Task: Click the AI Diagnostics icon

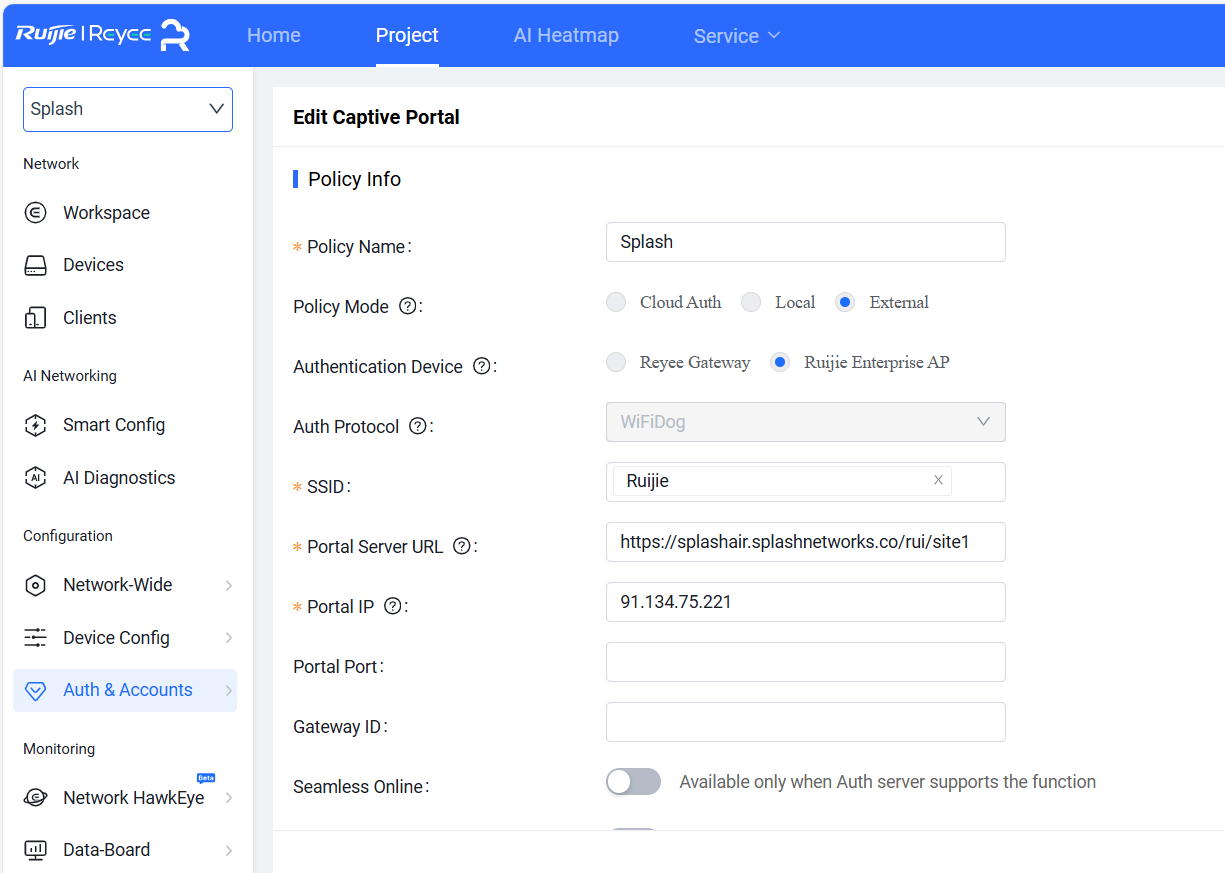Action: click(x=35, y=478)
